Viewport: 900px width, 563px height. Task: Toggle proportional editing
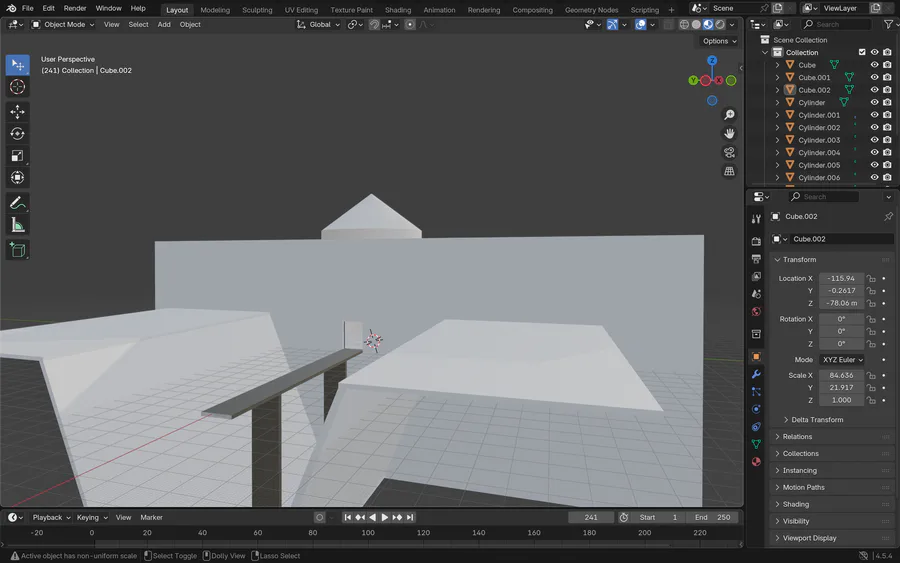[410, 25]
